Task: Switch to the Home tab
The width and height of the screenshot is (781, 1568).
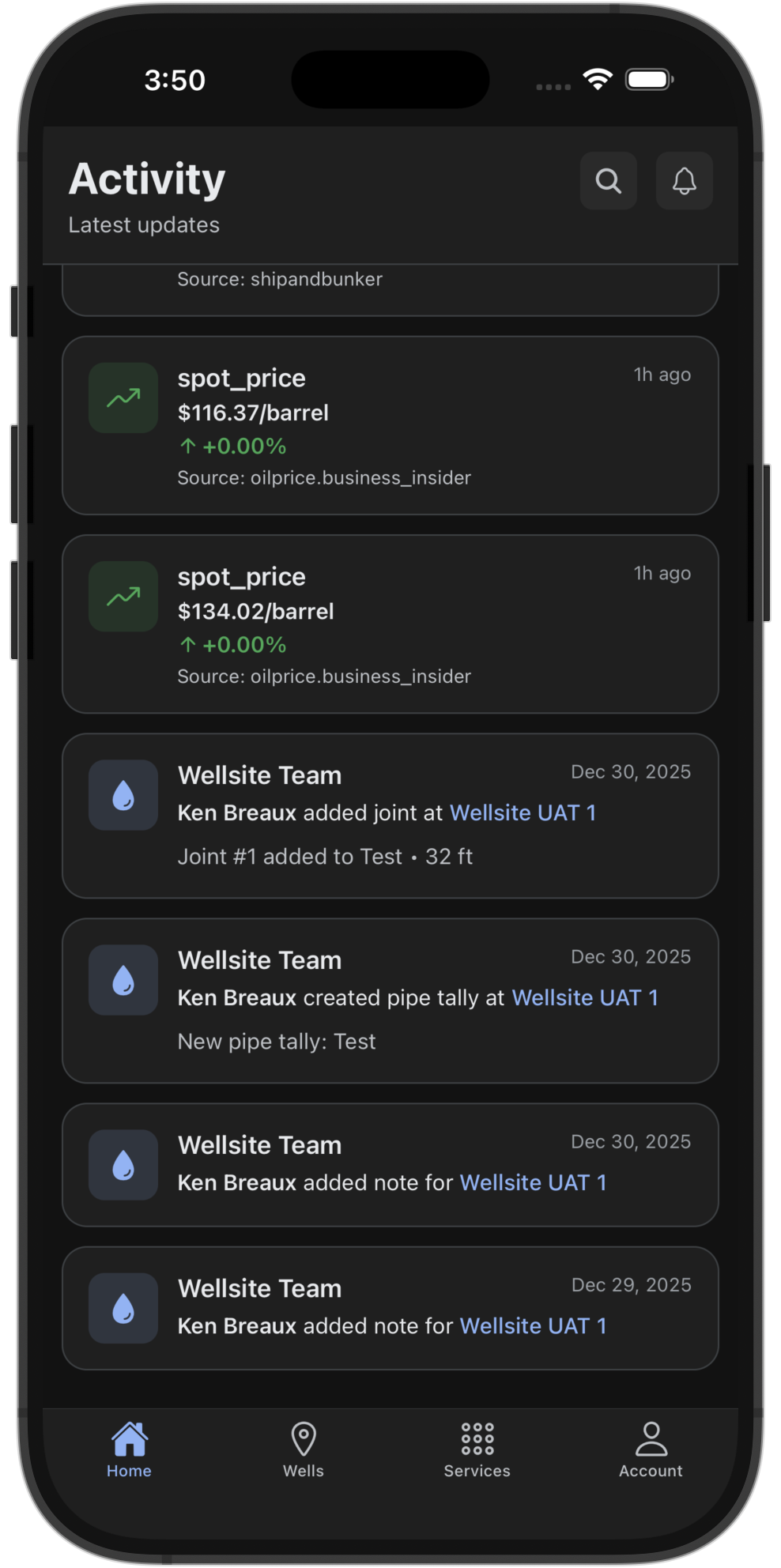Action: pos(129,1449)
